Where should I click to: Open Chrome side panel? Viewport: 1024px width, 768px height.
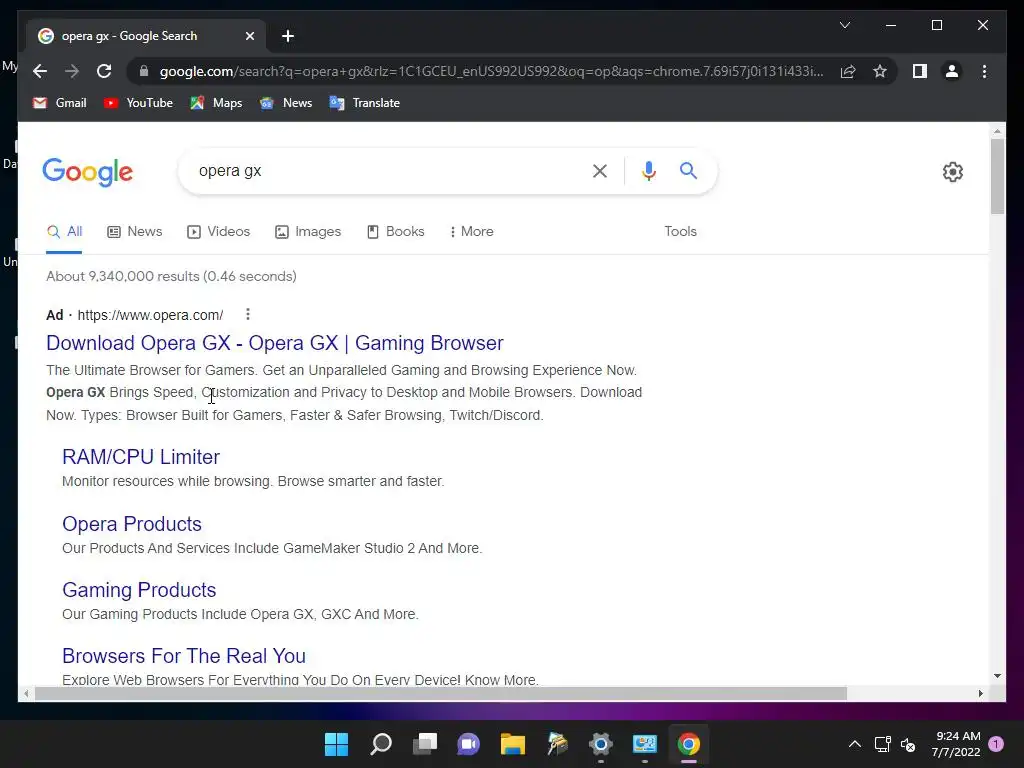[920, 71]
